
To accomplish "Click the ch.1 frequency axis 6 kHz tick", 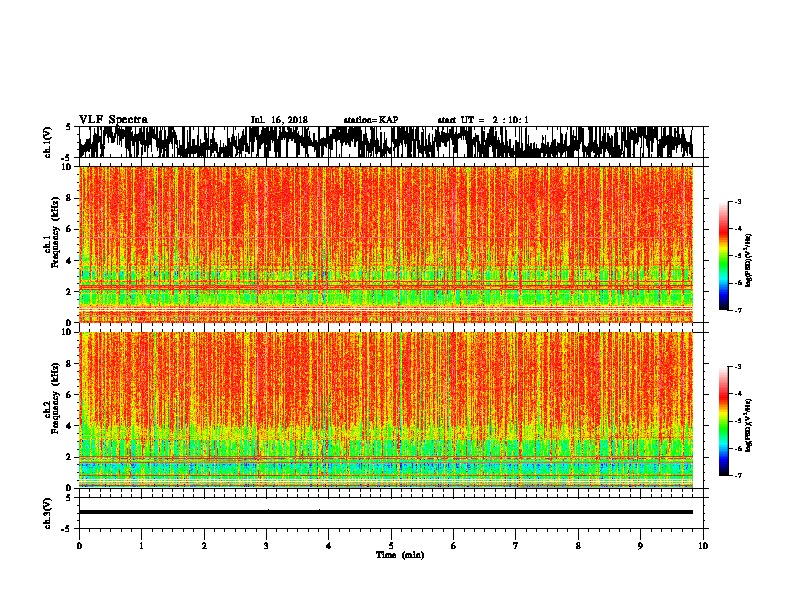I will (70, 229).
